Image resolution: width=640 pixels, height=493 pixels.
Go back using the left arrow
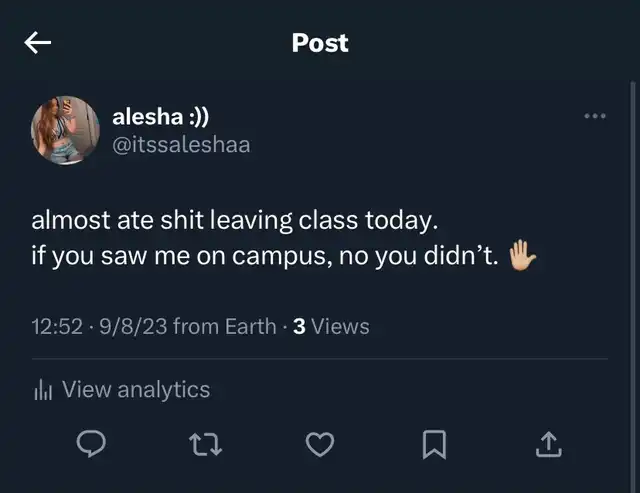[38, 43]
